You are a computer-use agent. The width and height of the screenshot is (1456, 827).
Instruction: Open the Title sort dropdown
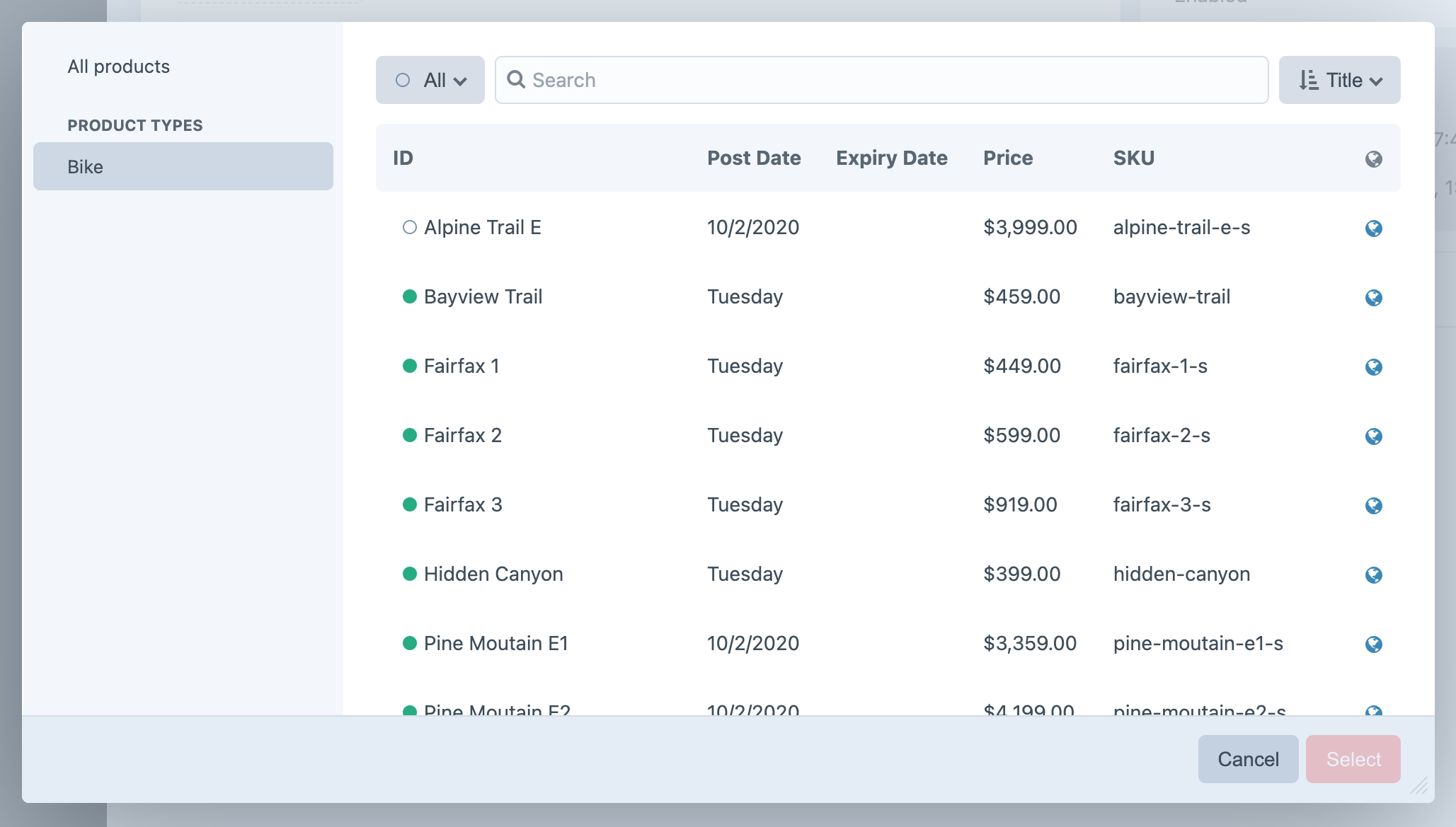pyautogui.click(x=1338, y=79)
